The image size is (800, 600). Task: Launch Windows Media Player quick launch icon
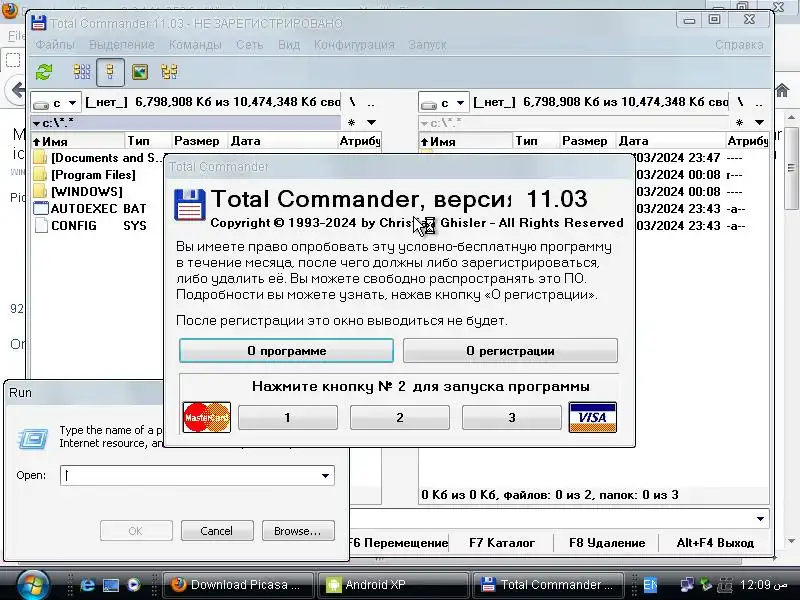134,585
